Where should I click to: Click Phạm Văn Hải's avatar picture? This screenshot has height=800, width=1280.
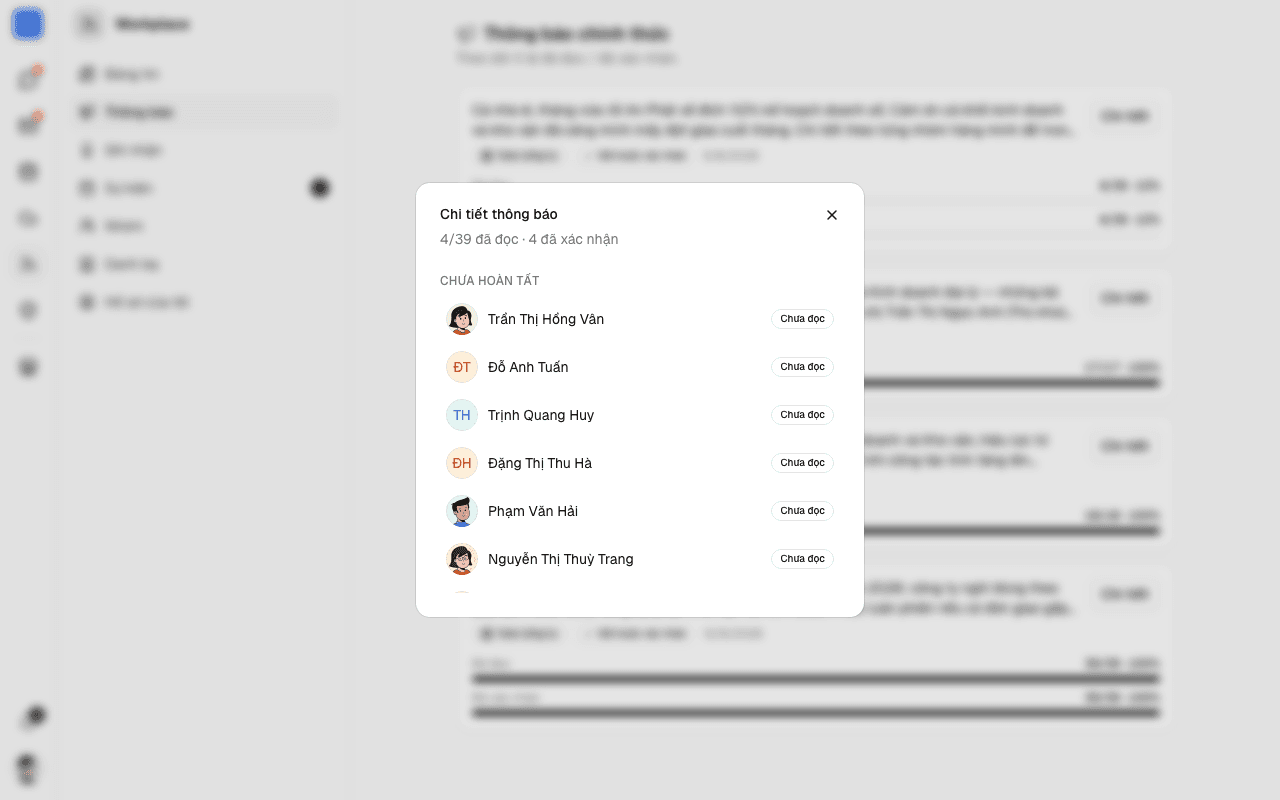click(x=462, y=511)
